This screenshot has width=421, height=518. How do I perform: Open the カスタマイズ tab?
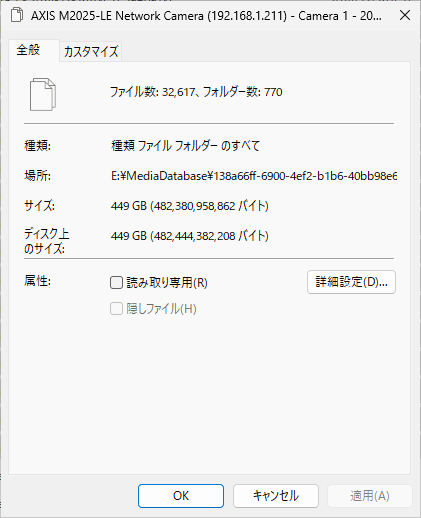91,51
